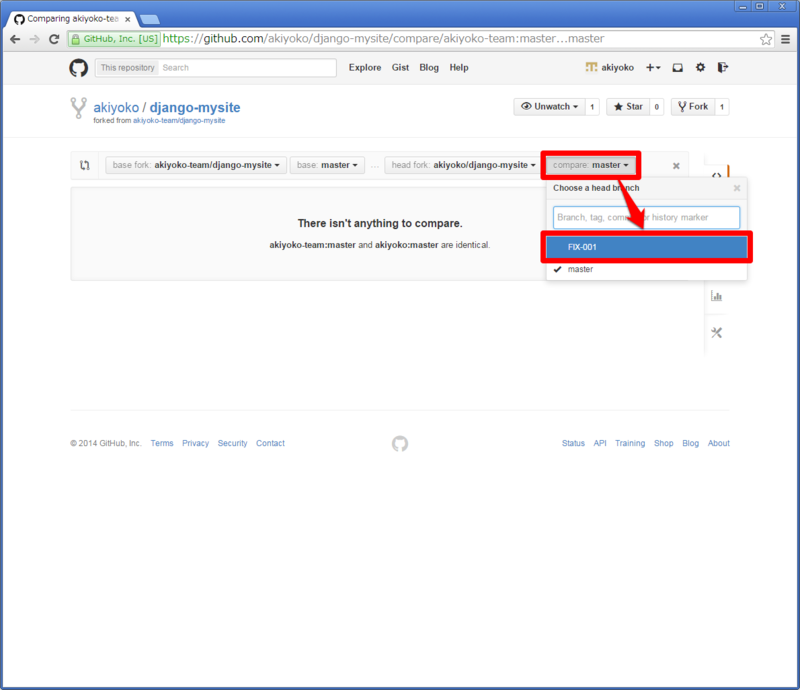Click the footer GitHub logo
This screenshot has width=800, height=690.
400,443
